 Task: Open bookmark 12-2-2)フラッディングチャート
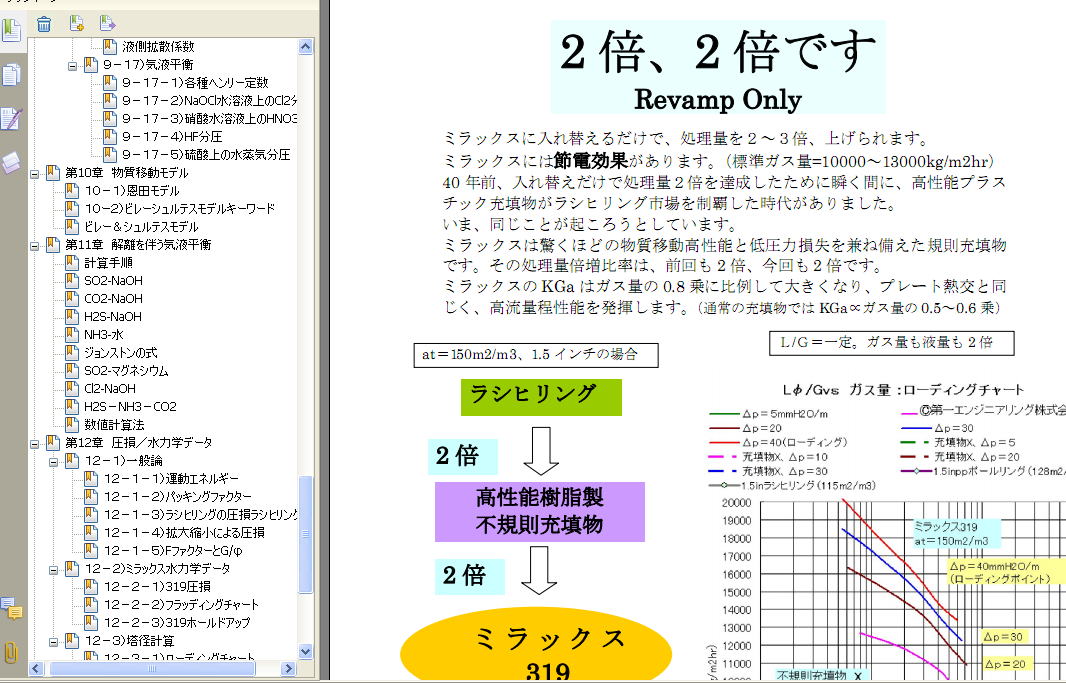coord(181,604)
